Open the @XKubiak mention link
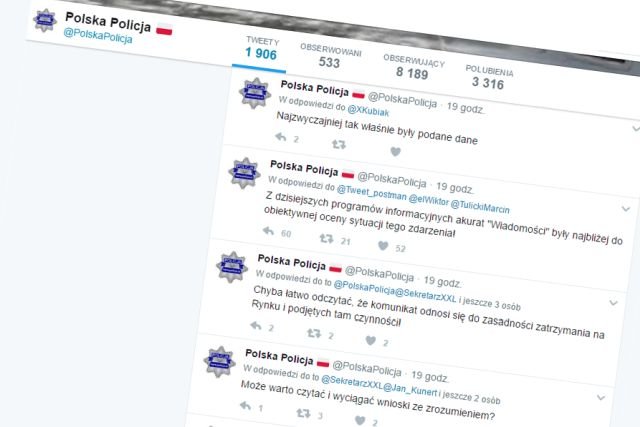Viewport: 640px width, 427px height. click(368, 111)
